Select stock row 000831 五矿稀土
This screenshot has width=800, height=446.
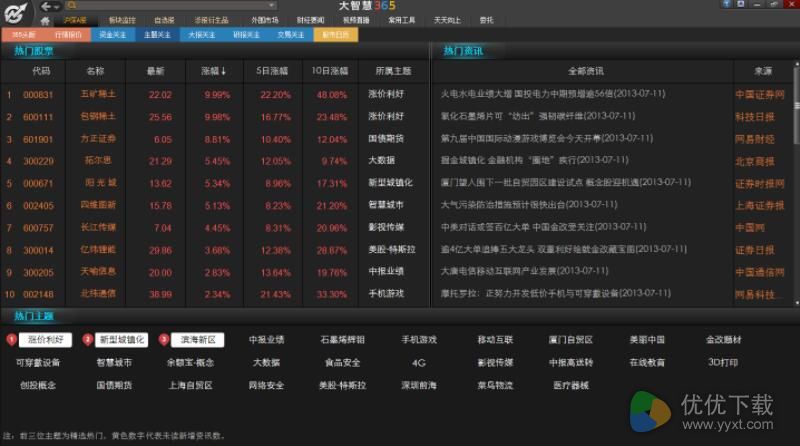coord(215,95)
